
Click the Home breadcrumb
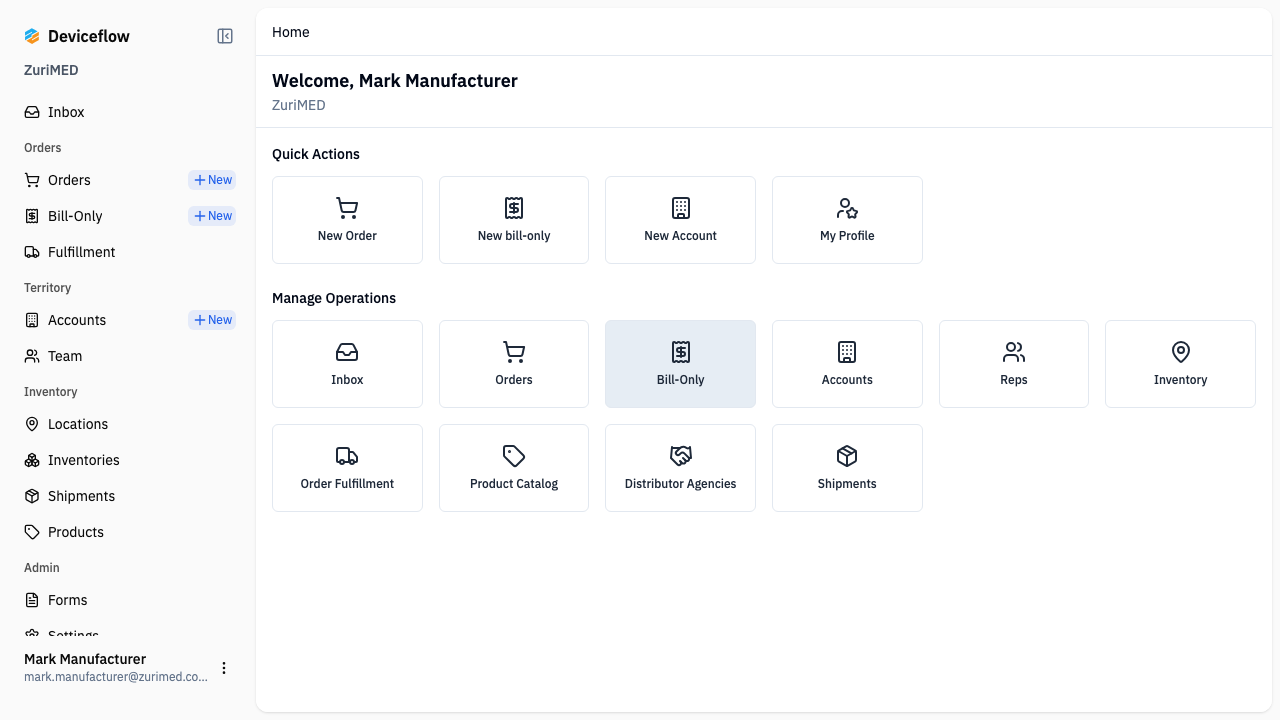291,32
